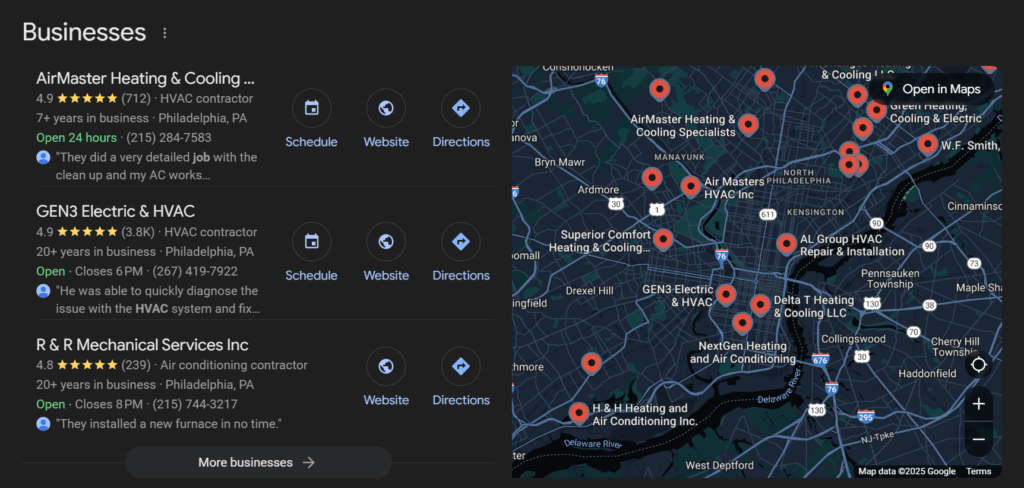This screenshot has height=488, width=1024.
Task: Open the map in Google Maps
Action: (x=932, y=89)
